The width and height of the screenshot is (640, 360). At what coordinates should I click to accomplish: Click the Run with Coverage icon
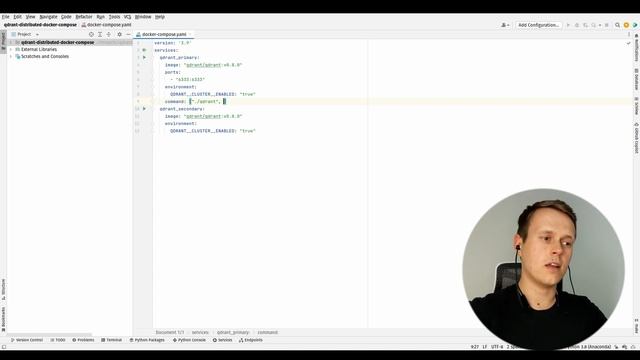tap(585, 25)
